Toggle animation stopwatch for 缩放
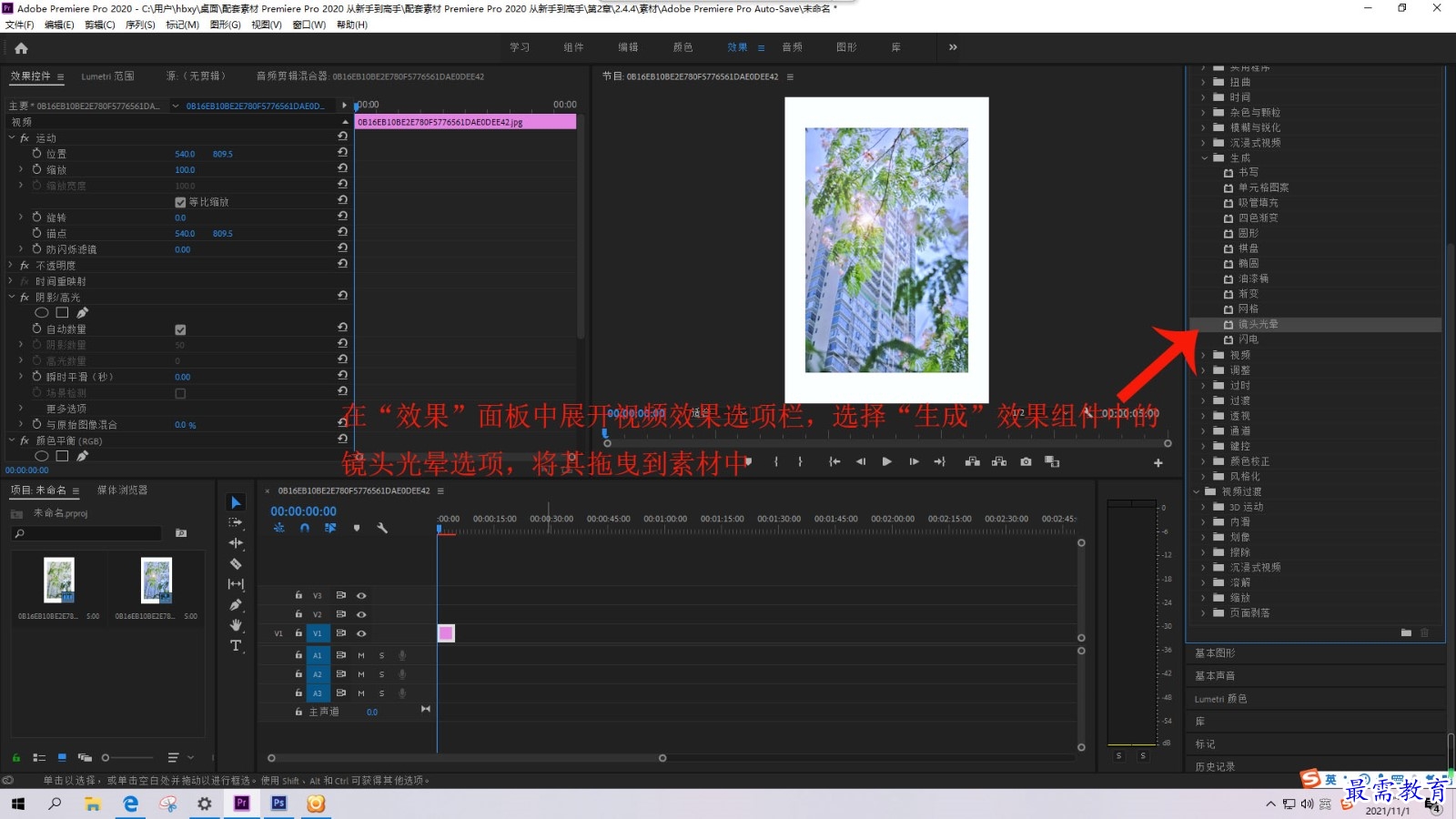This screenshot has height=819, width=1456. pos(36,169)
